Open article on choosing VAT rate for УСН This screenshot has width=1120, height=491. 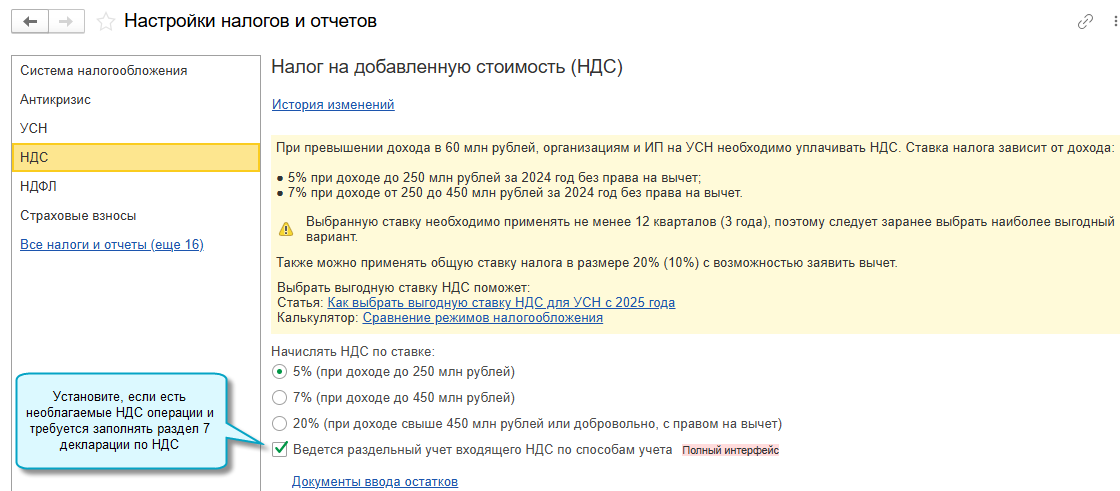[x=501, y=302]
